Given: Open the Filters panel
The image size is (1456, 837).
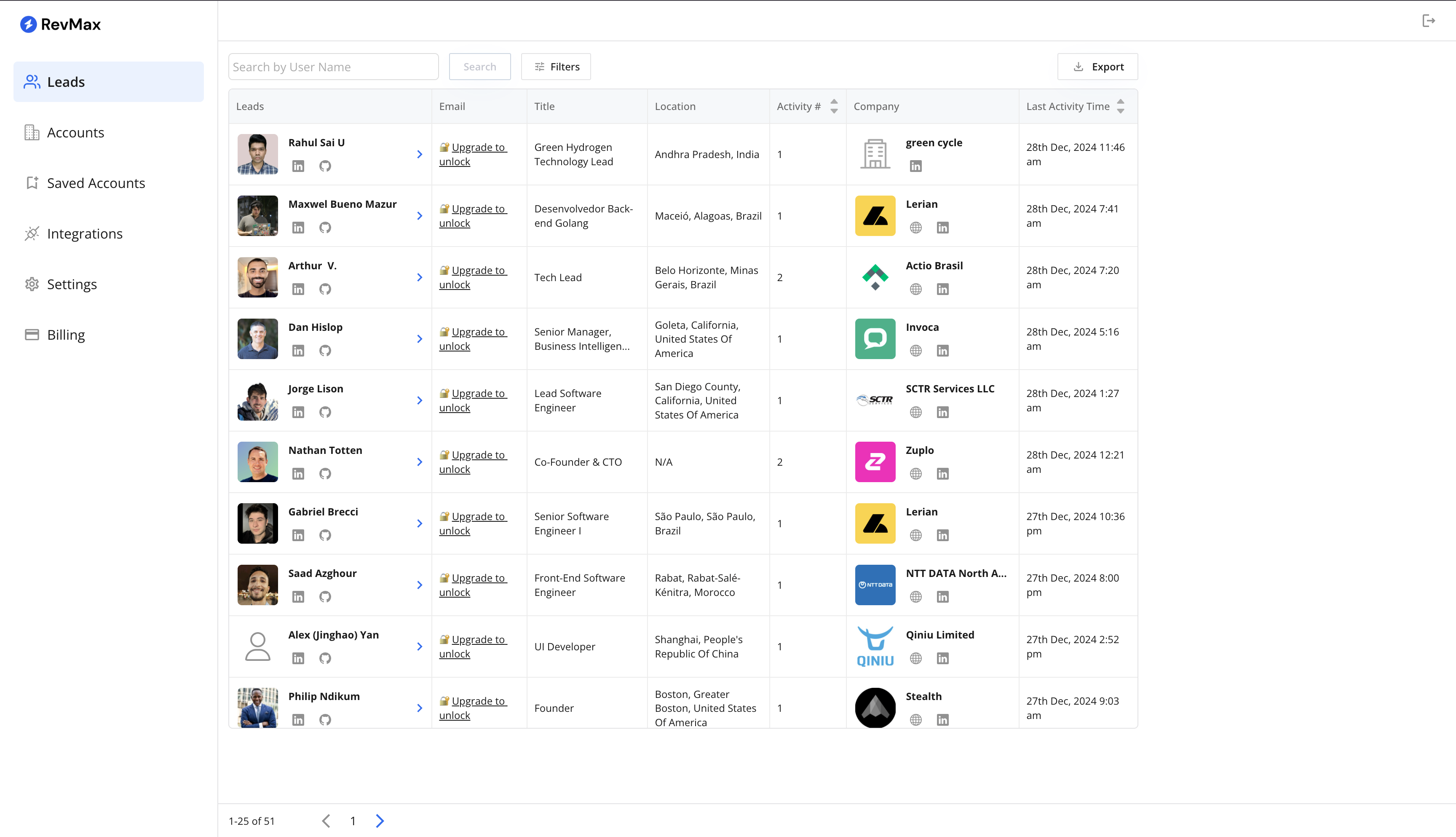Looking at the screenshot, I should [556, 67].
